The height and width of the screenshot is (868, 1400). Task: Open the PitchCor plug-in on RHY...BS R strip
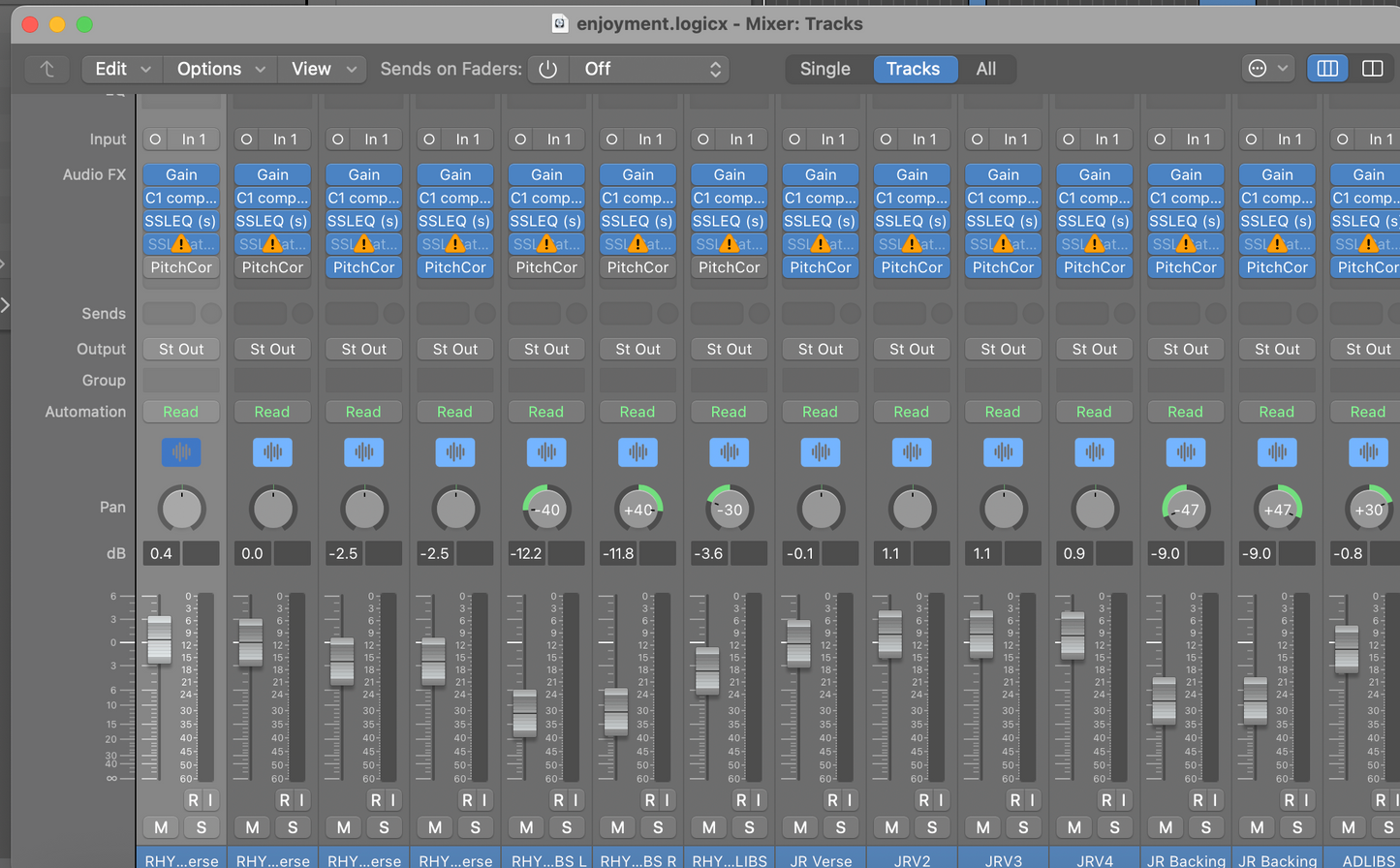click(x=638, y=267)
